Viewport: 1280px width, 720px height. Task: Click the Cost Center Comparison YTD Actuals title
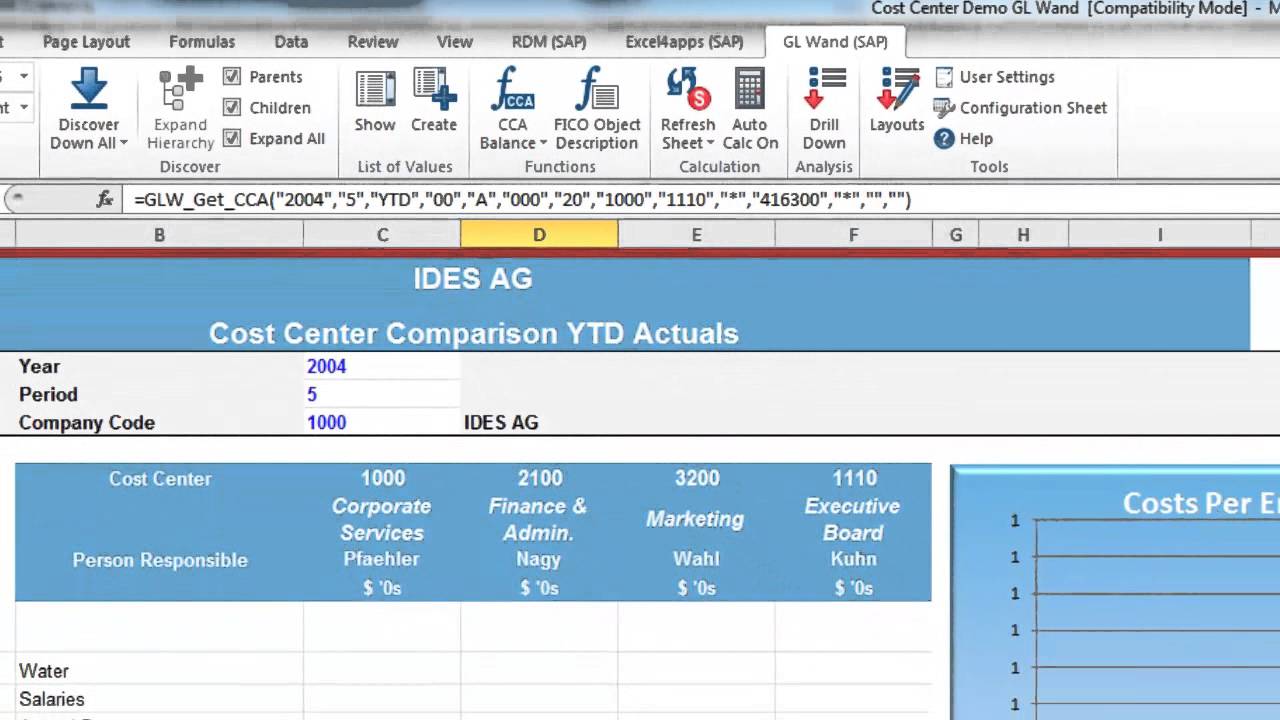pyautogui.click(x=473, y=333)
